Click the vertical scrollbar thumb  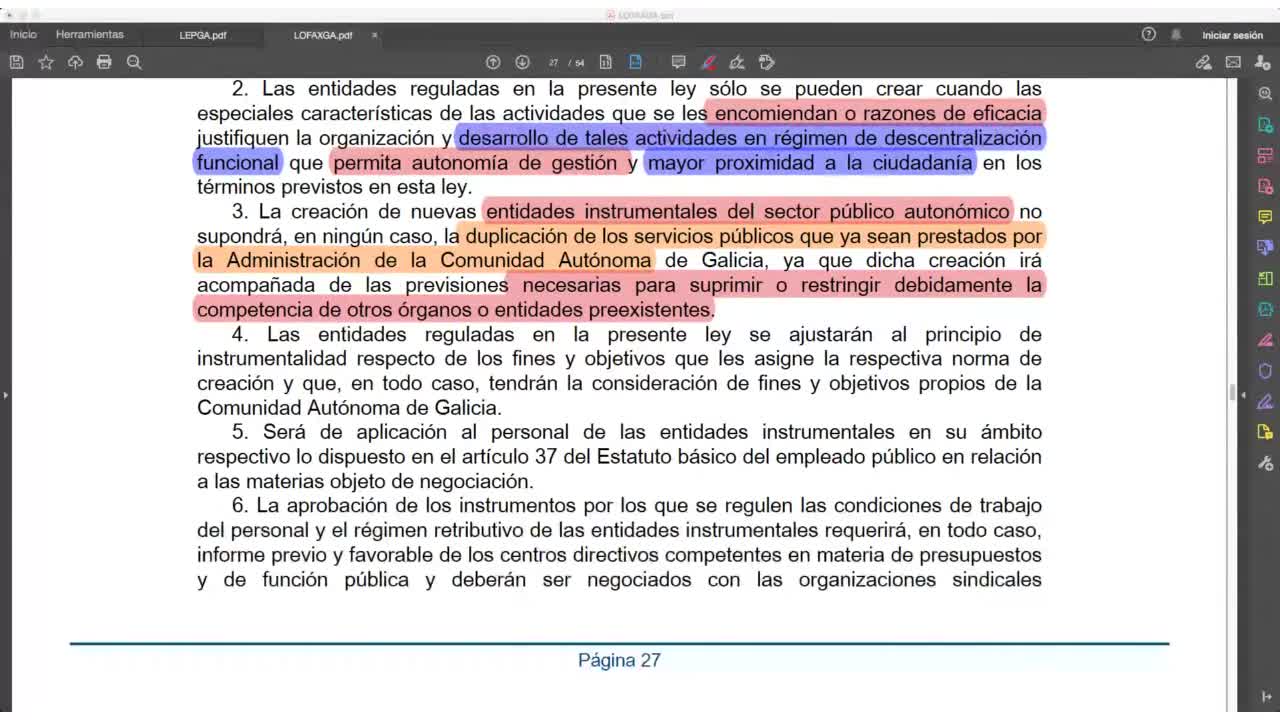(x=1232, y=393)
